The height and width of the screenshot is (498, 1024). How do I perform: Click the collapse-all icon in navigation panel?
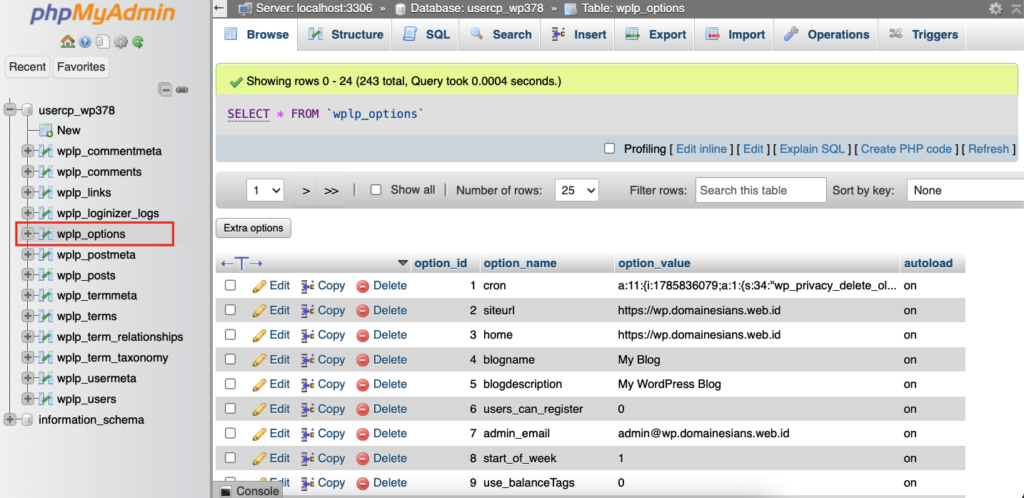pyautogui.click(x=166, y=89)
